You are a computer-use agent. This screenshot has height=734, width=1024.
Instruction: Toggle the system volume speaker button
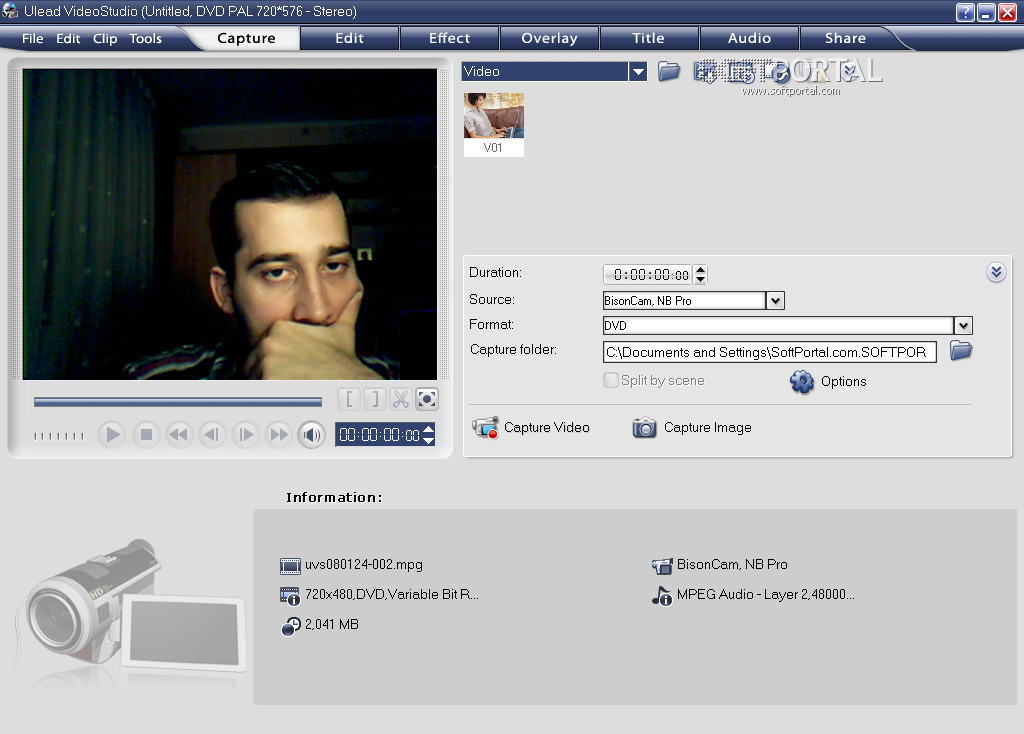(x=312, y=434)
